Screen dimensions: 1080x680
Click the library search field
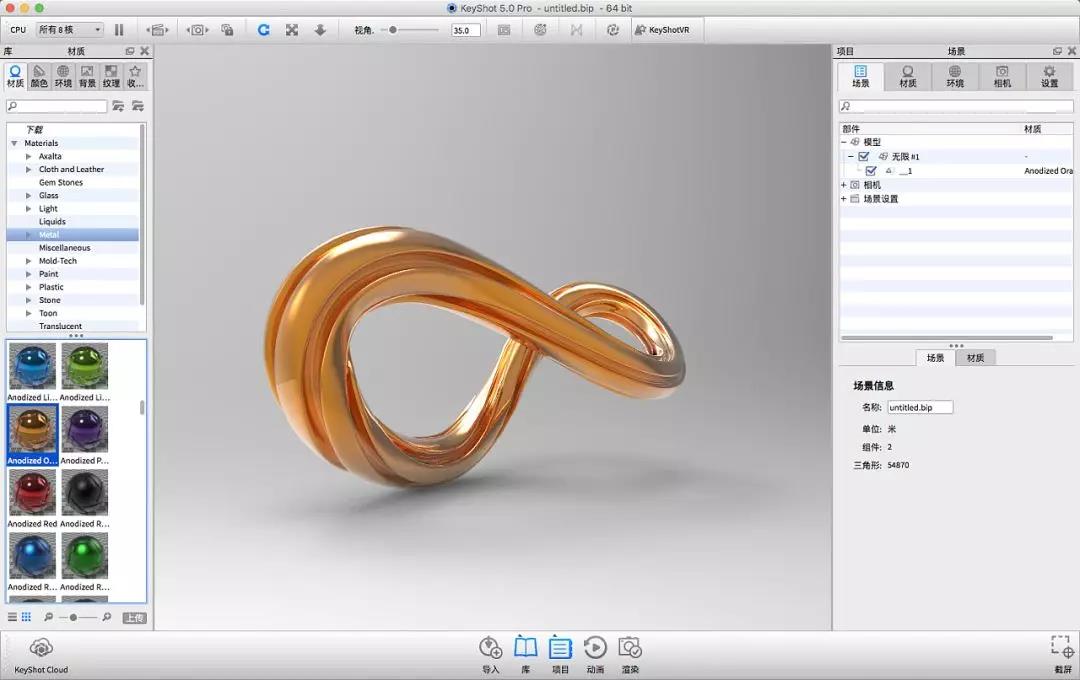(x=56, y=106)
